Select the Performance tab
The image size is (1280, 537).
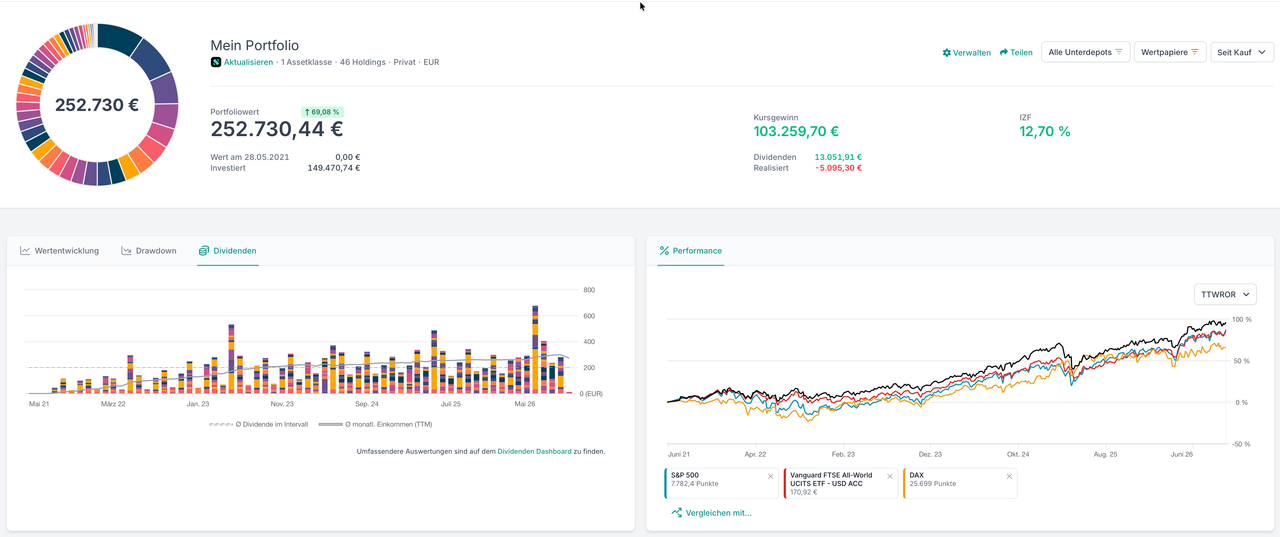pos(690,251)
